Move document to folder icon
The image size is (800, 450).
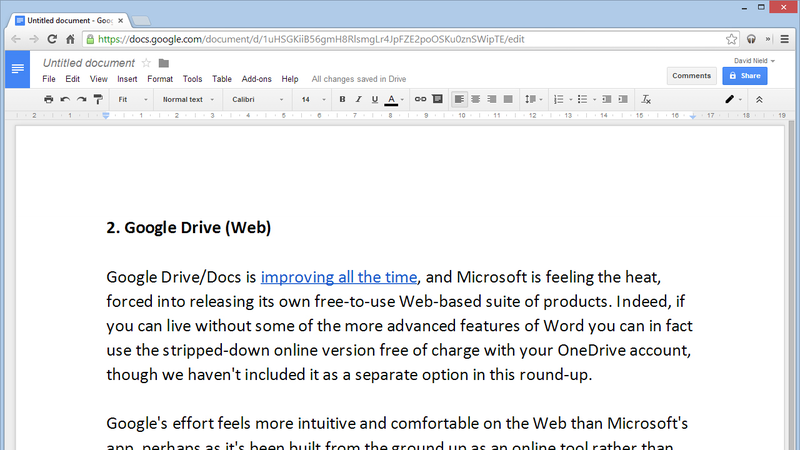(x=164, y=63)
